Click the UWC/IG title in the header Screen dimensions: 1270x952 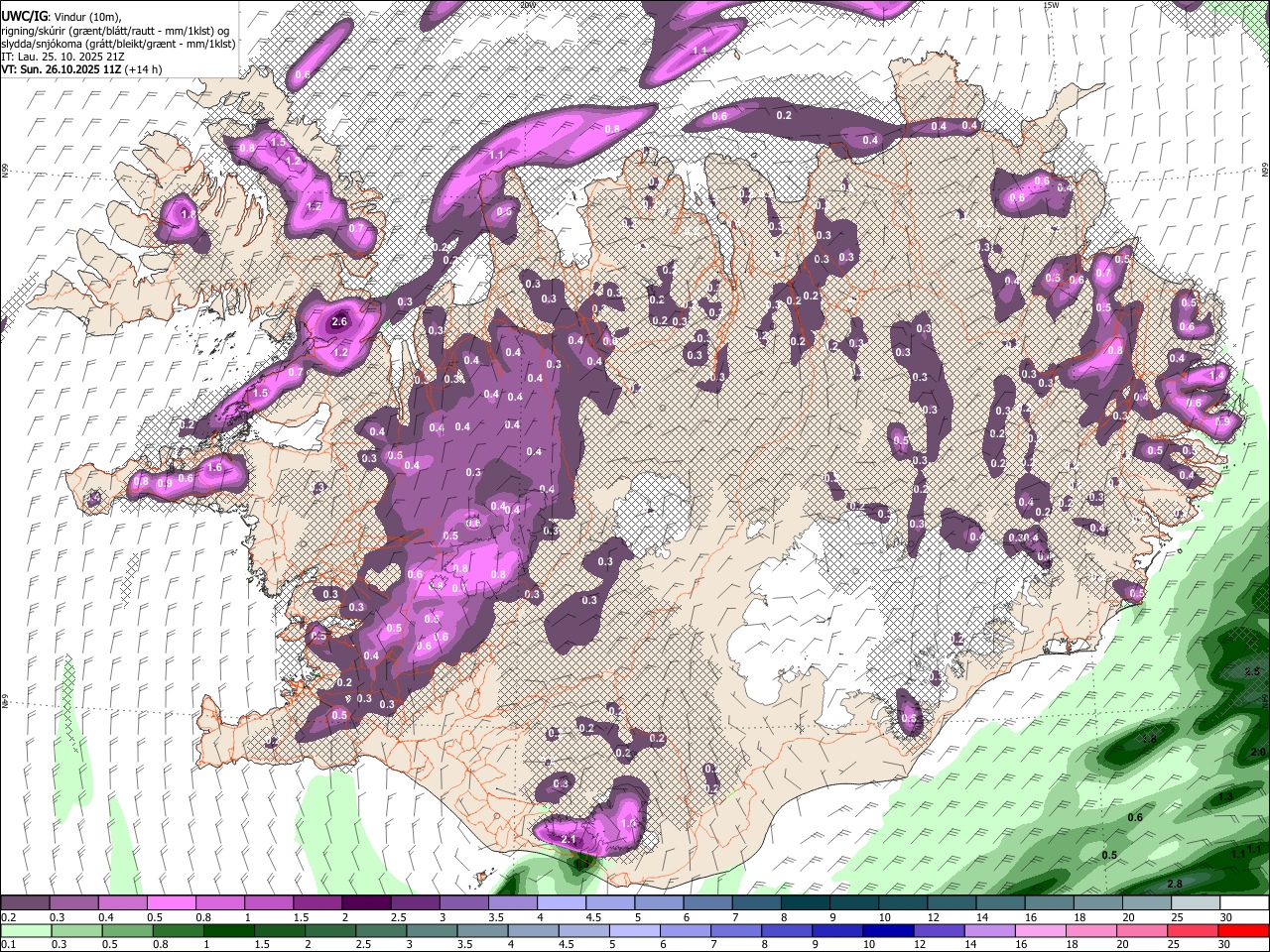pos(23,17)
